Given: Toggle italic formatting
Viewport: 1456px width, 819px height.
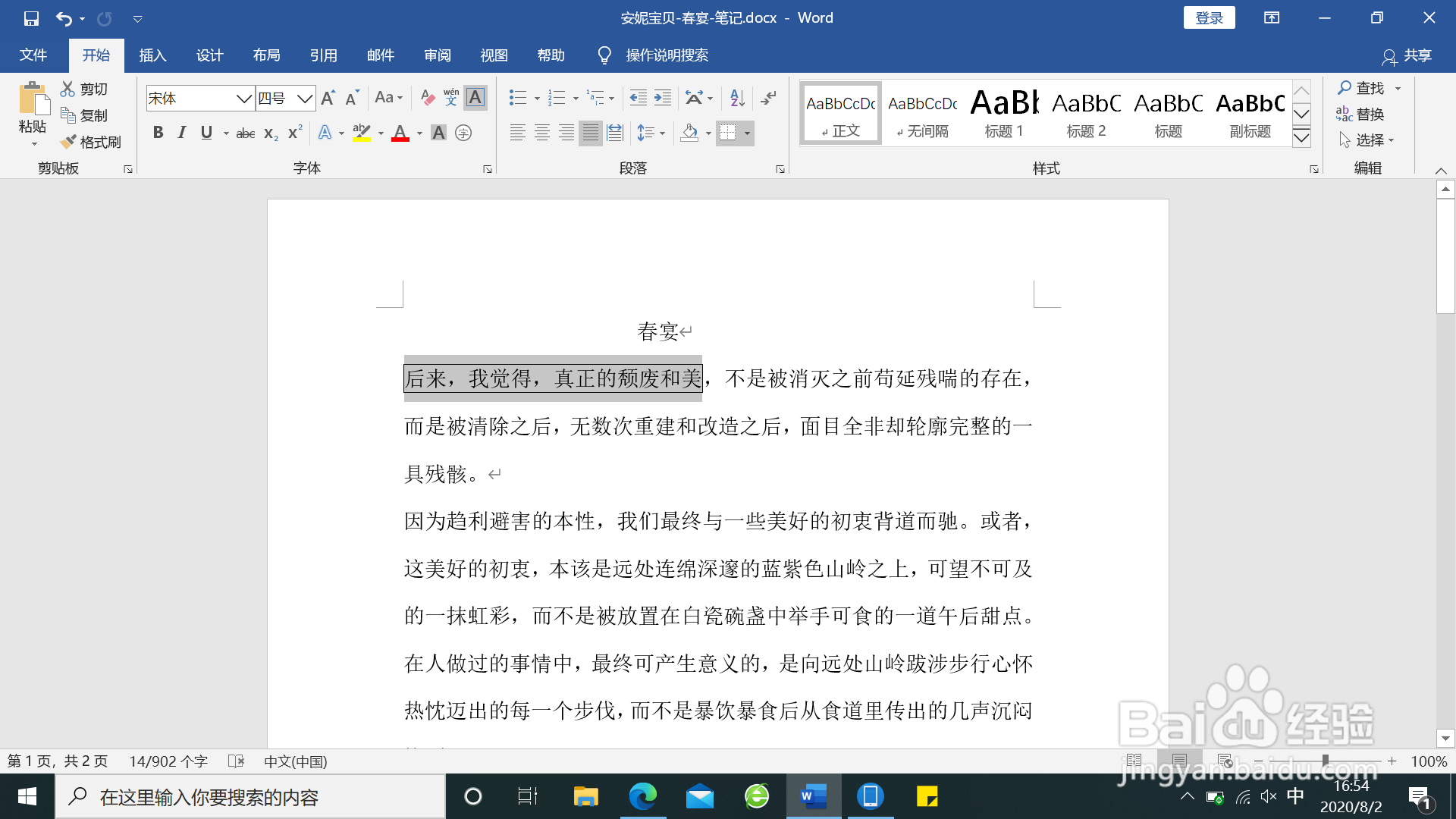Looking at the screenshot, I should (182, 133).
